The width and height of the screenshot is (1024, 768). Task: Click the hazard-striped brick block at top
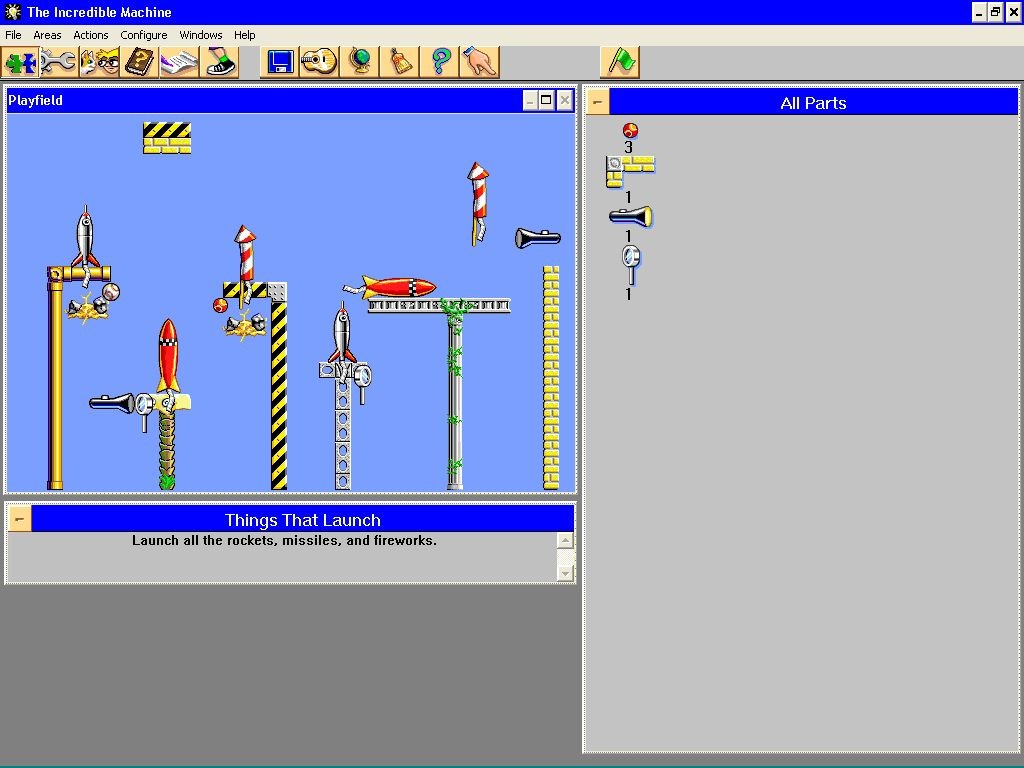(167, 138)
